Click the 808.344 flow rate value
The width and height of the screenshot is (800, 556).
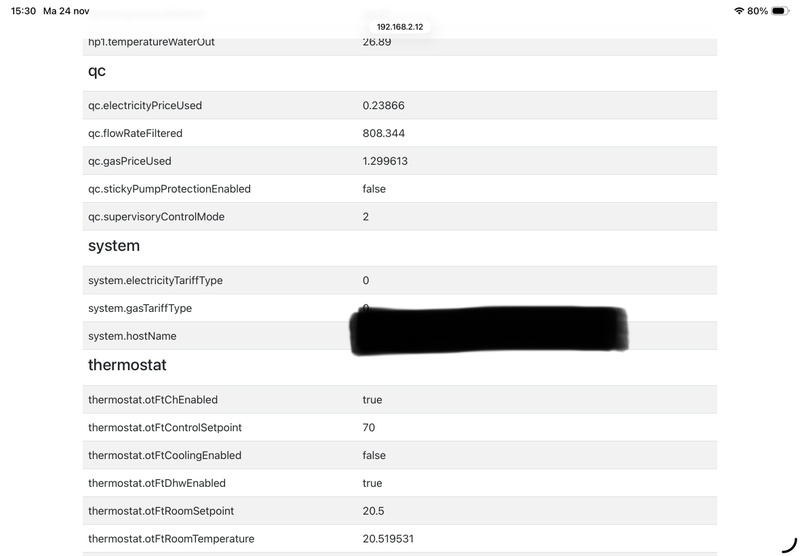[x=383, y=133]
